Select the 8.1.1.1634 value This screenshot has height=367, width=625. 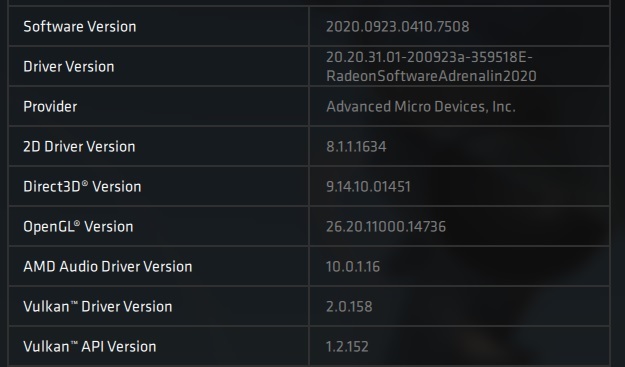[356, 147]
